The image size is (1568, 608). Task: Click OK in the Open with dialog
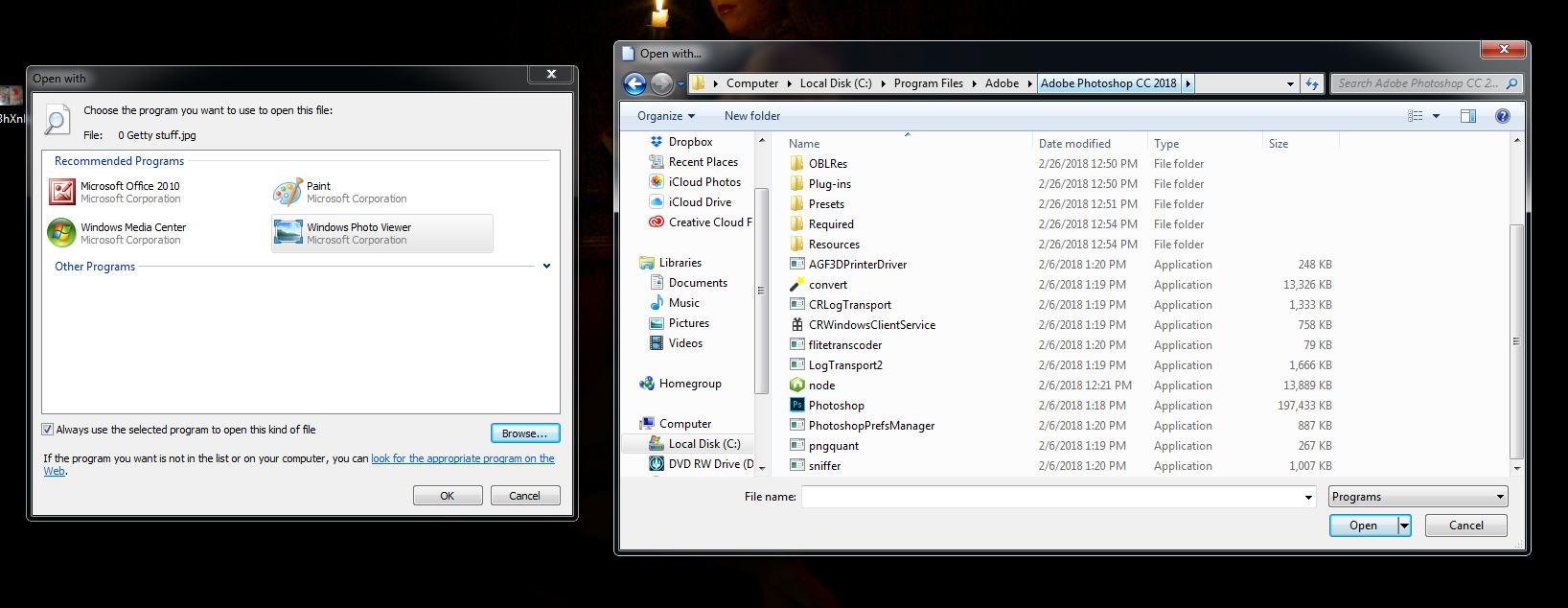point(448,496)
